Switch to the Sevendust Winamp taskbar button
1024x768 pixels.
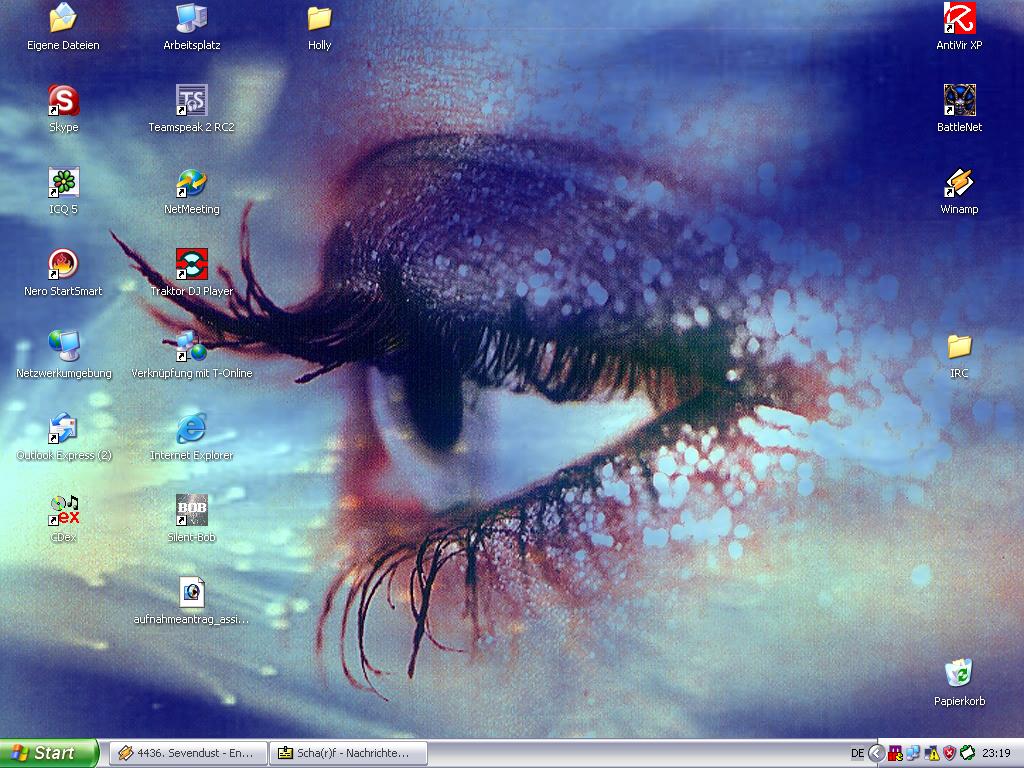tap(188, 753)
